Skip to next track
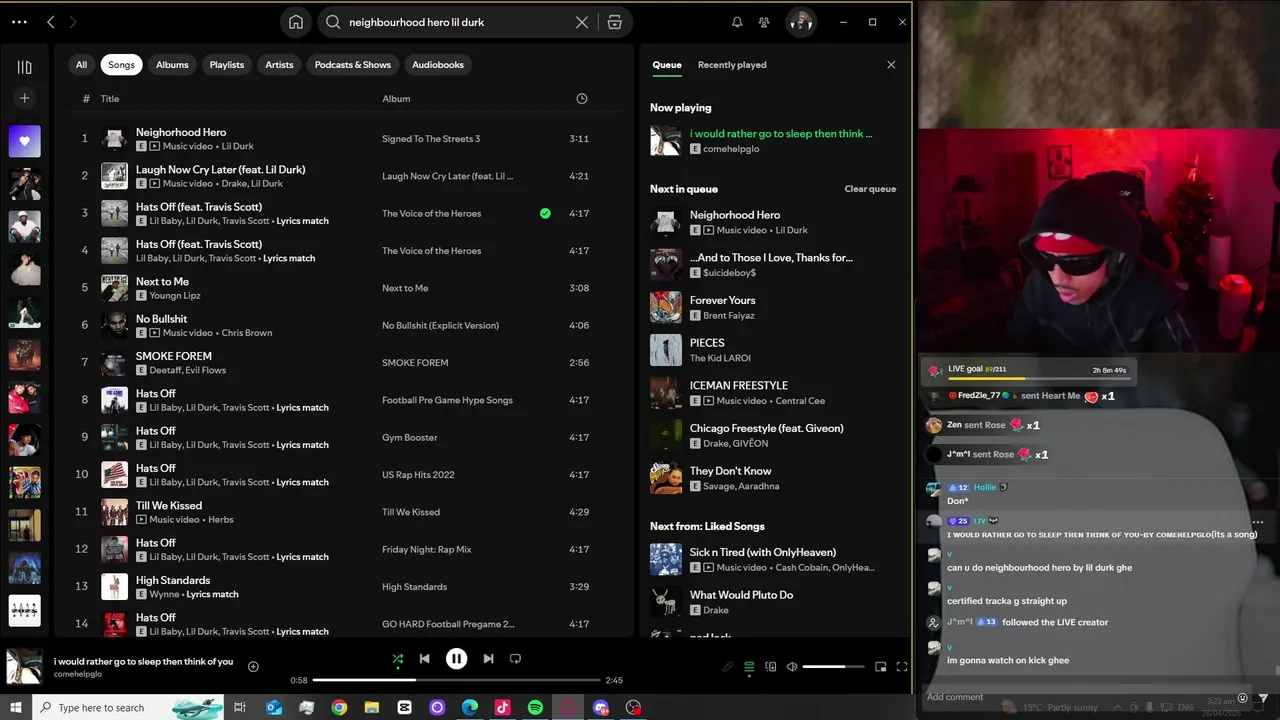 (488, 659)
